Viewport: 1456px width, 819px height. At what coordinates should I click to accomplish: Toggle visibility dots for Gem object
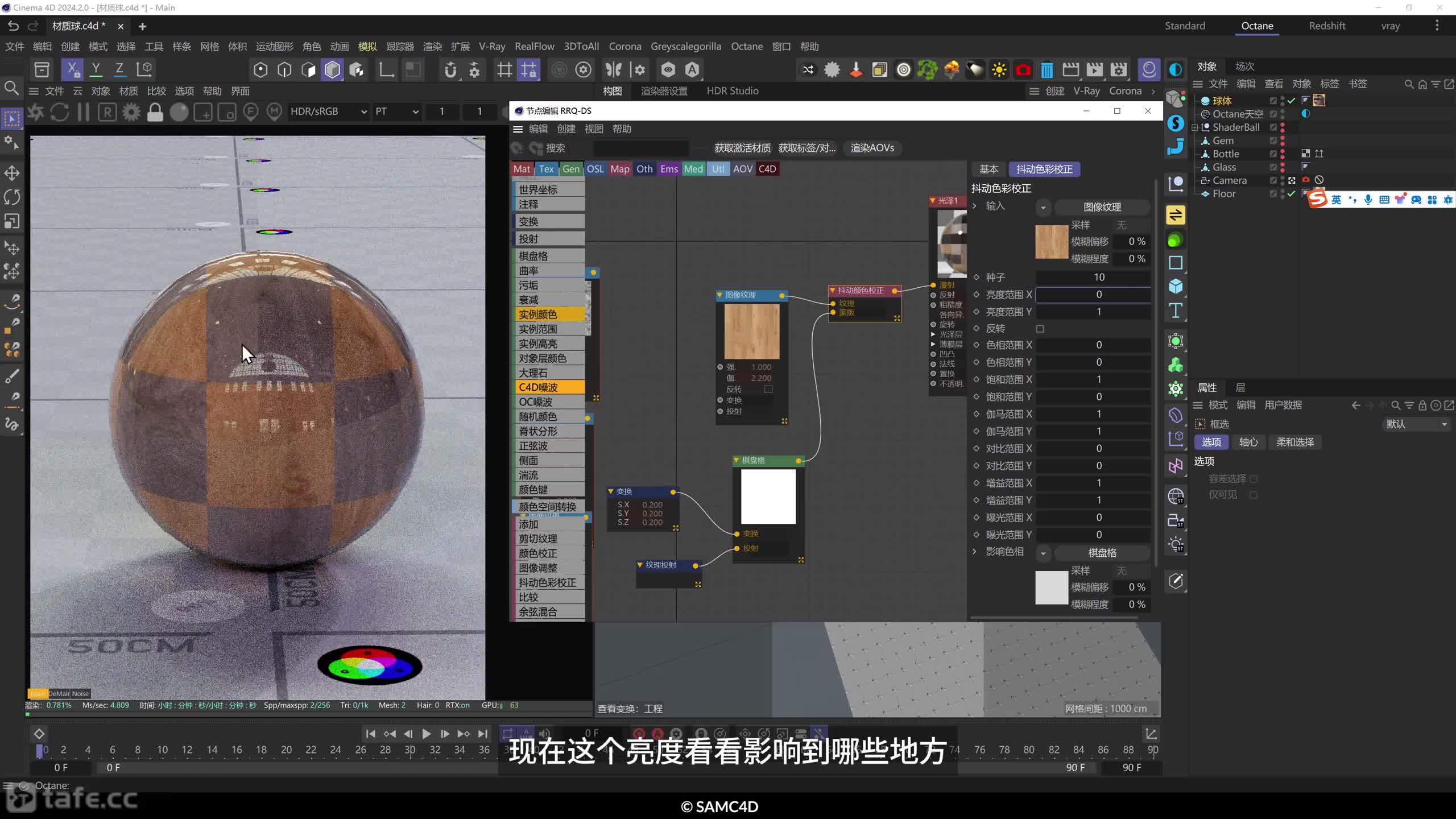pos(1283,140)
